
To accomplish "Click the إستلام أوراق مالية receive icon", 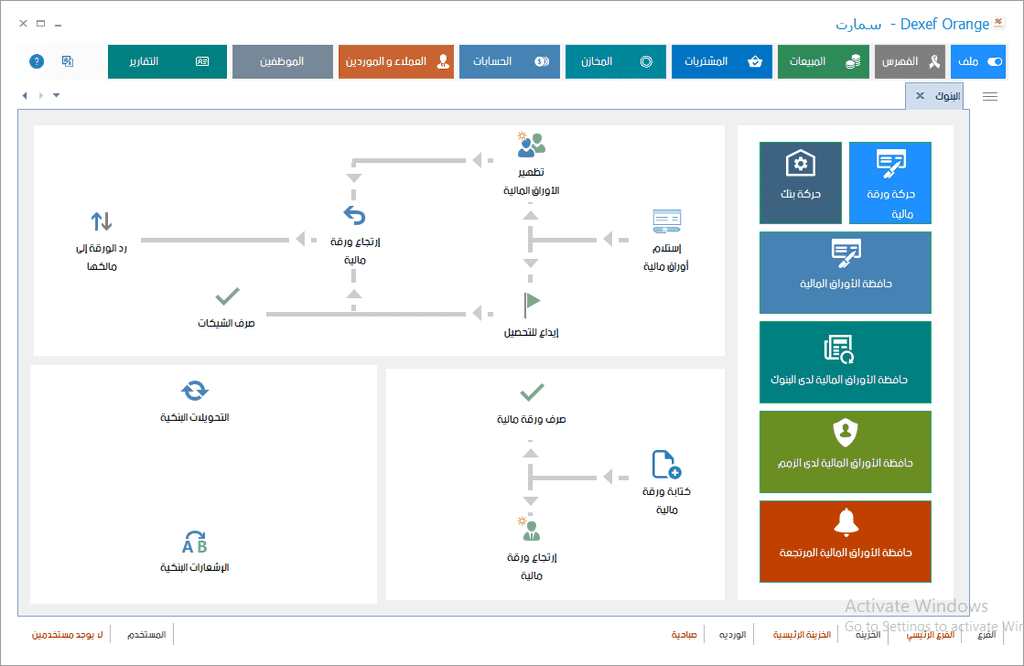I will [667, 221].
